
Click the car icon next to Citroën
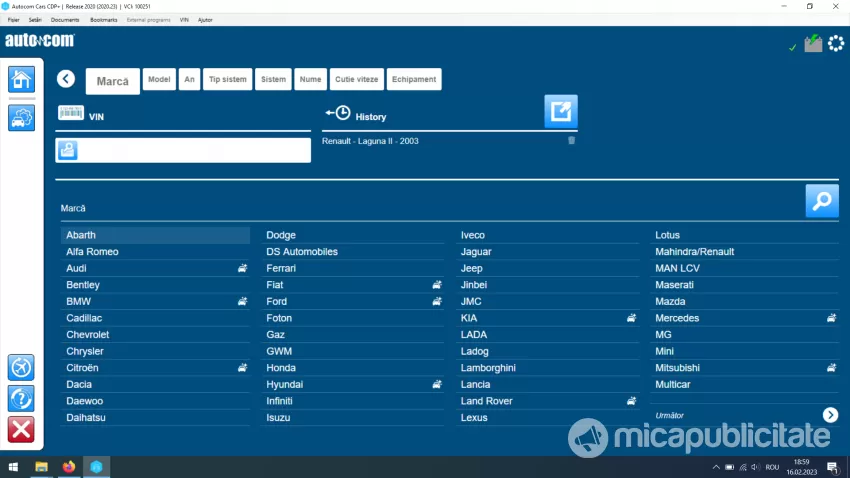click(x=242, y=368)
